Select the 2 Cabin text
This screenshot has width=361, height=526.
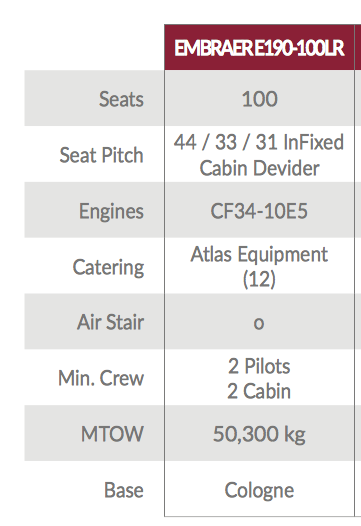pyautogui.click(x=259, y=391)
